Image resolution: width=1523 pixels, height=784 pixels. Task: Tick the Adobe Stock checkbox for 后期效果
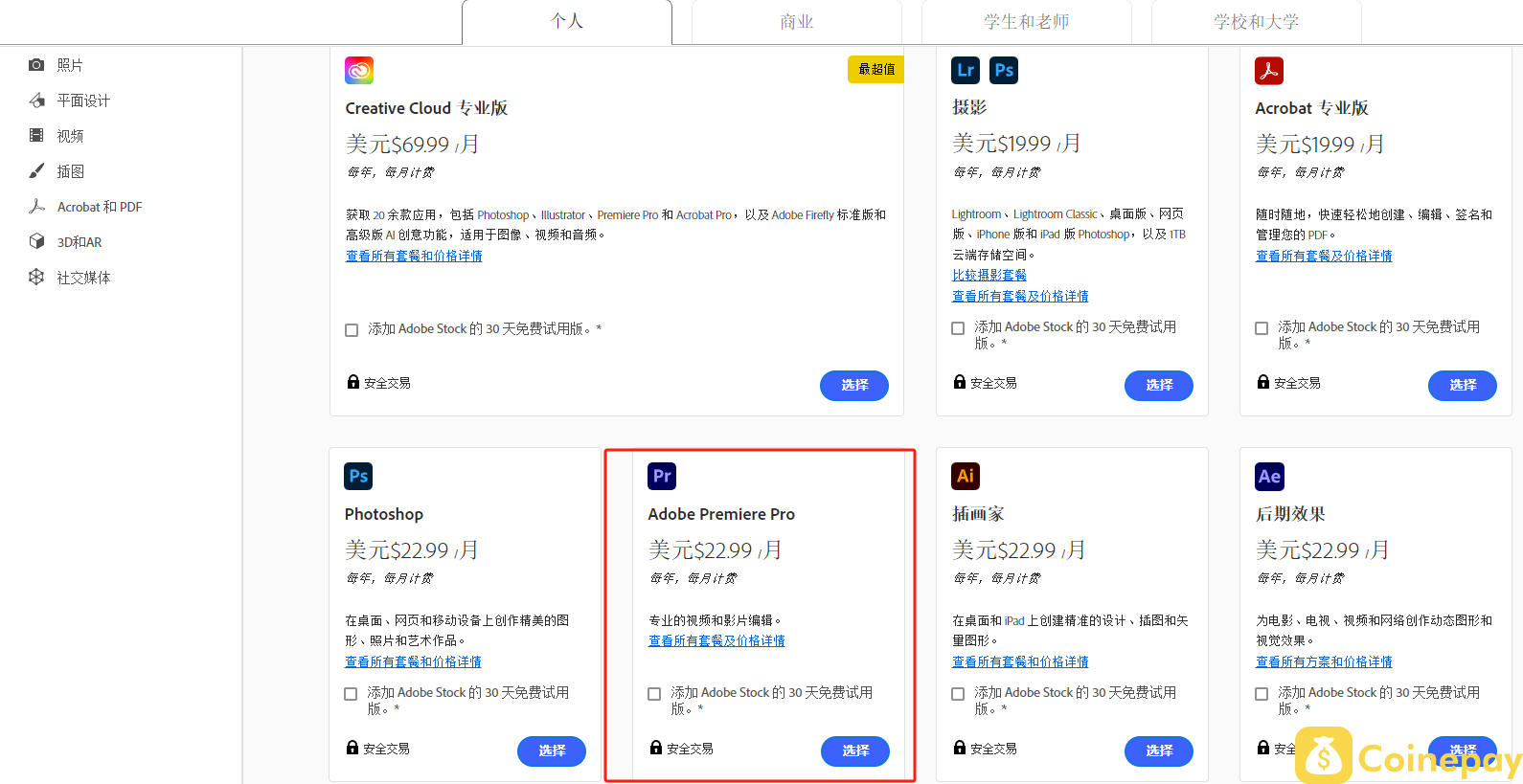click(1262, 694)
